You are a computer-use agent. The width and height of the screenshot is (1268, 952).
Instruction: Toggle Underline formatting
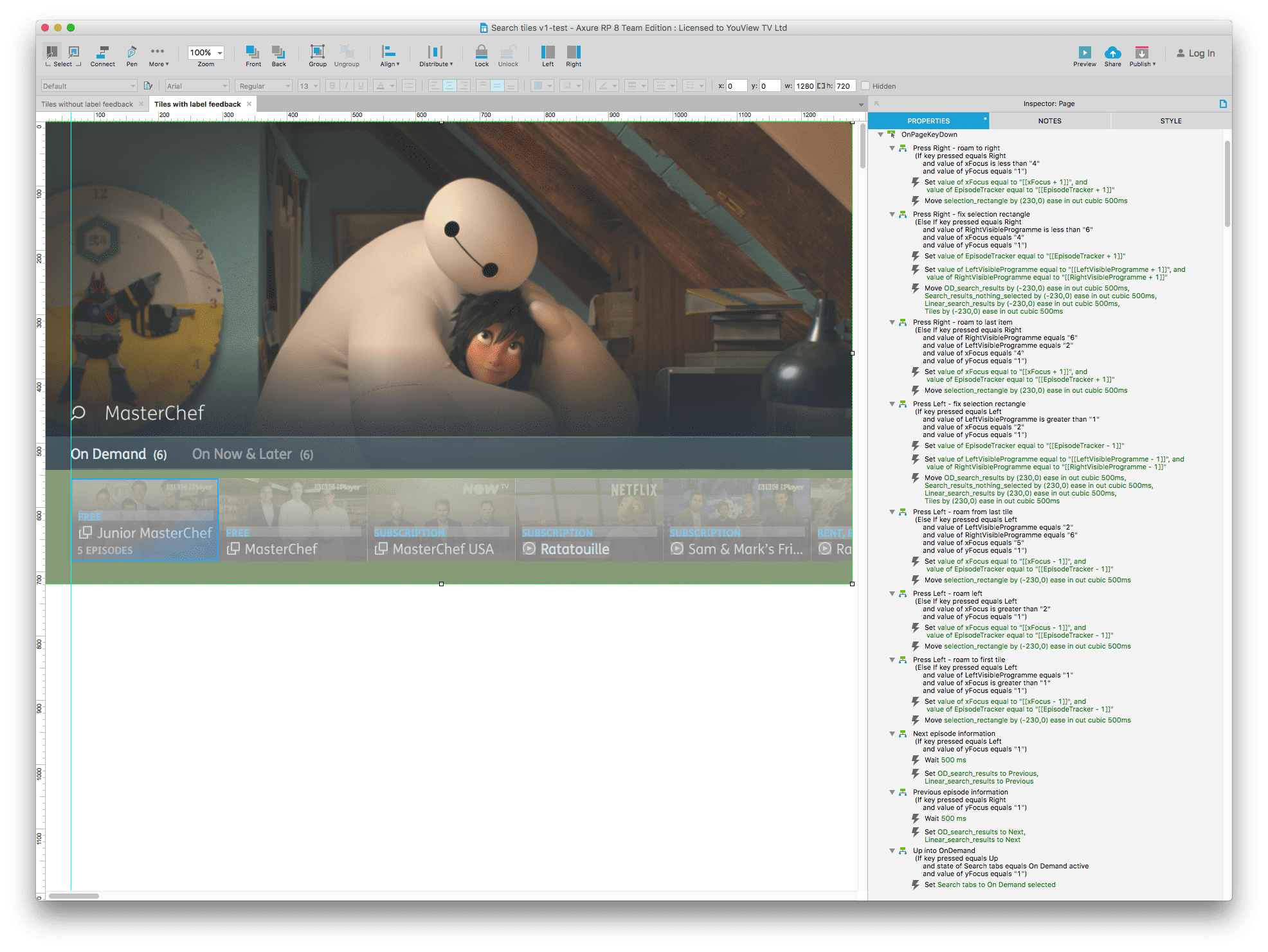[361, 85]
